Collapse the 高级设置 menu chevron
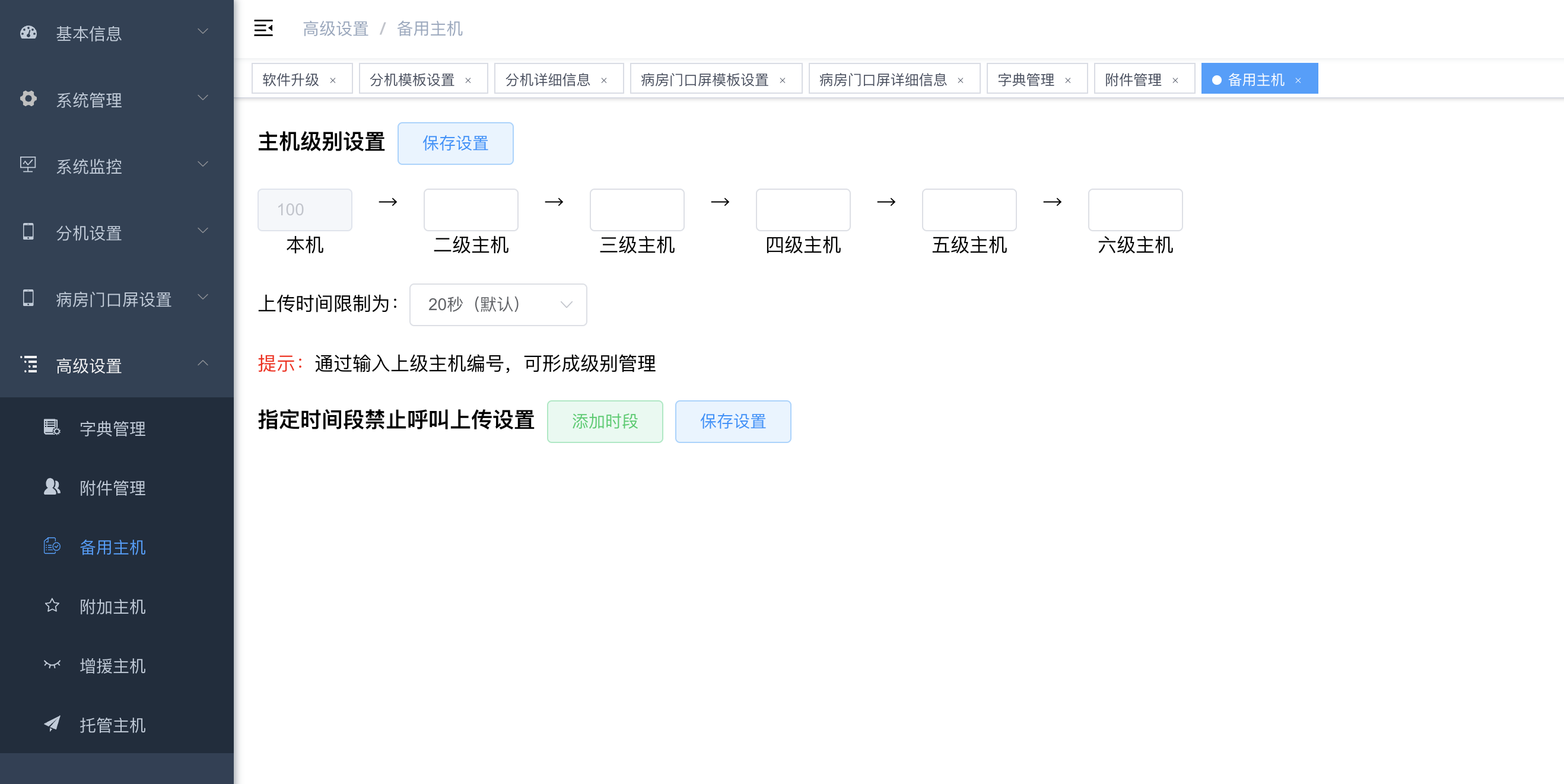The height and width of the screenshot is (784, 1564). coord(204,364)
